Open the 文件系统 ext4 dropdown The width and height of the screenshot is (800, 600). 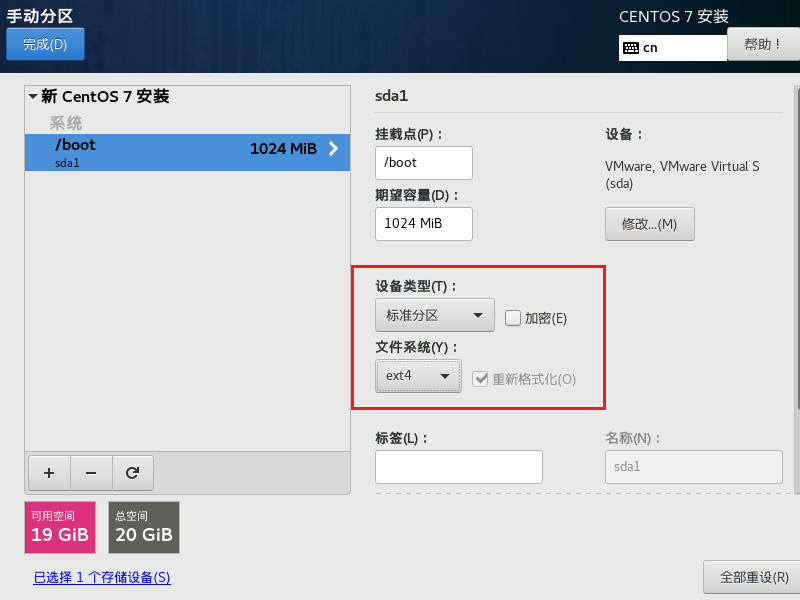click(x=418, y=376)
